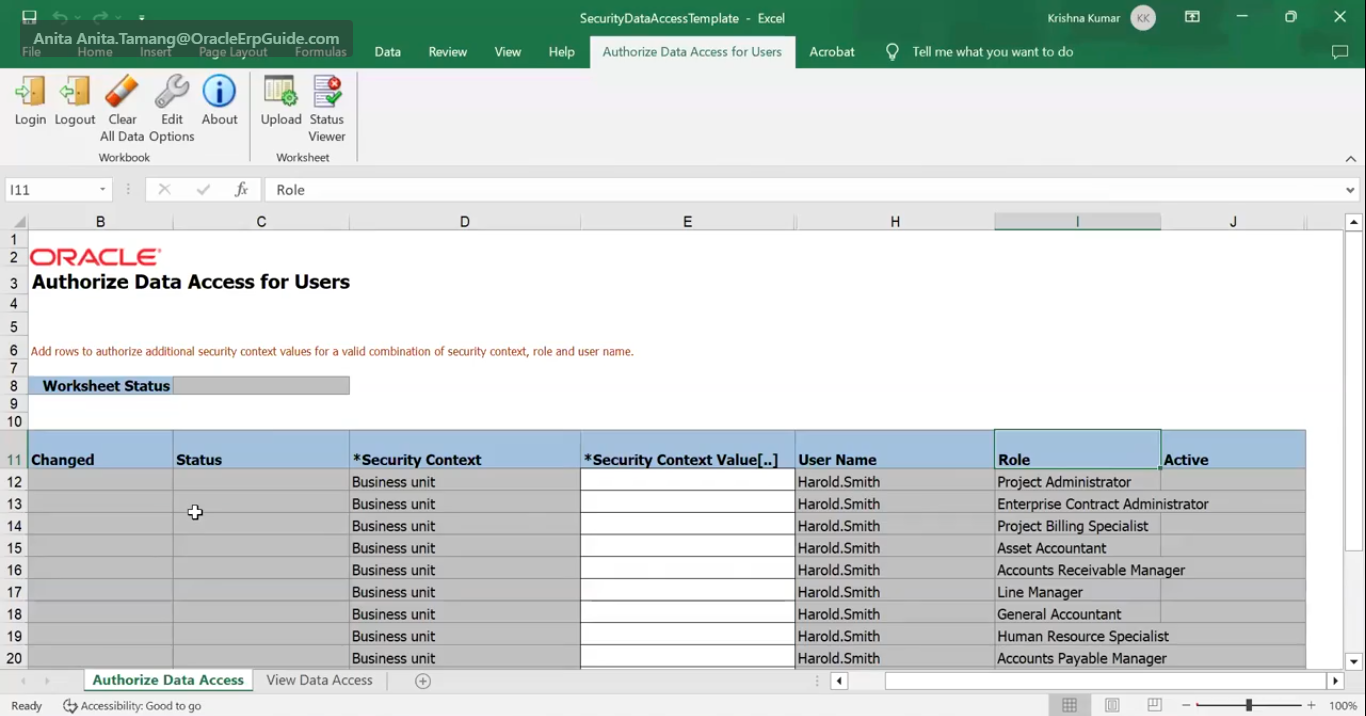Open the Name Box dropdown

pyautogui.click(x=101, y=189)
